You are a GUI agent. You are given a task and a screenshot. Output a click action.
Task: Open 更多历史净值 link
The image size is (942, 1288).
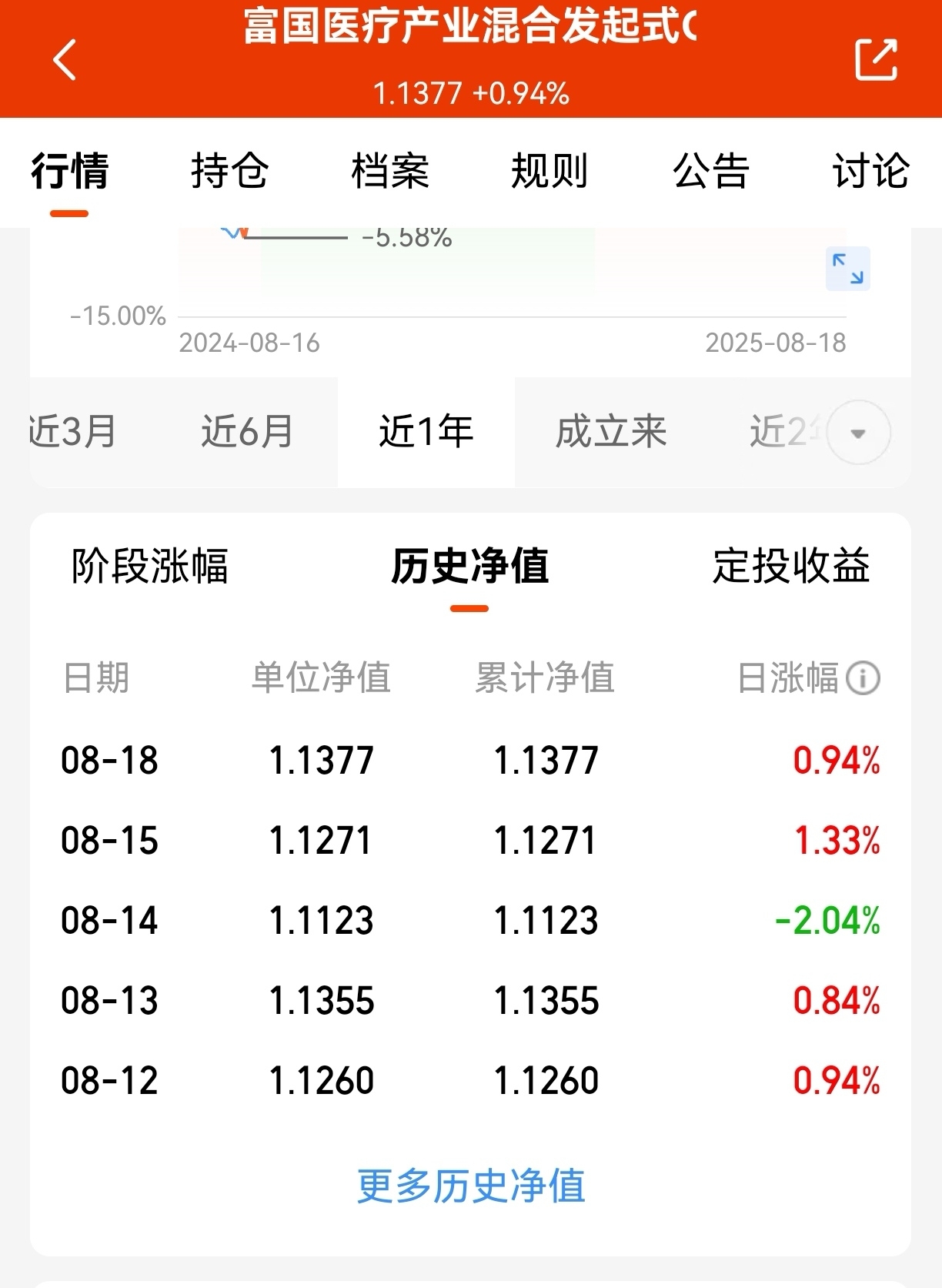point(471,1186)
